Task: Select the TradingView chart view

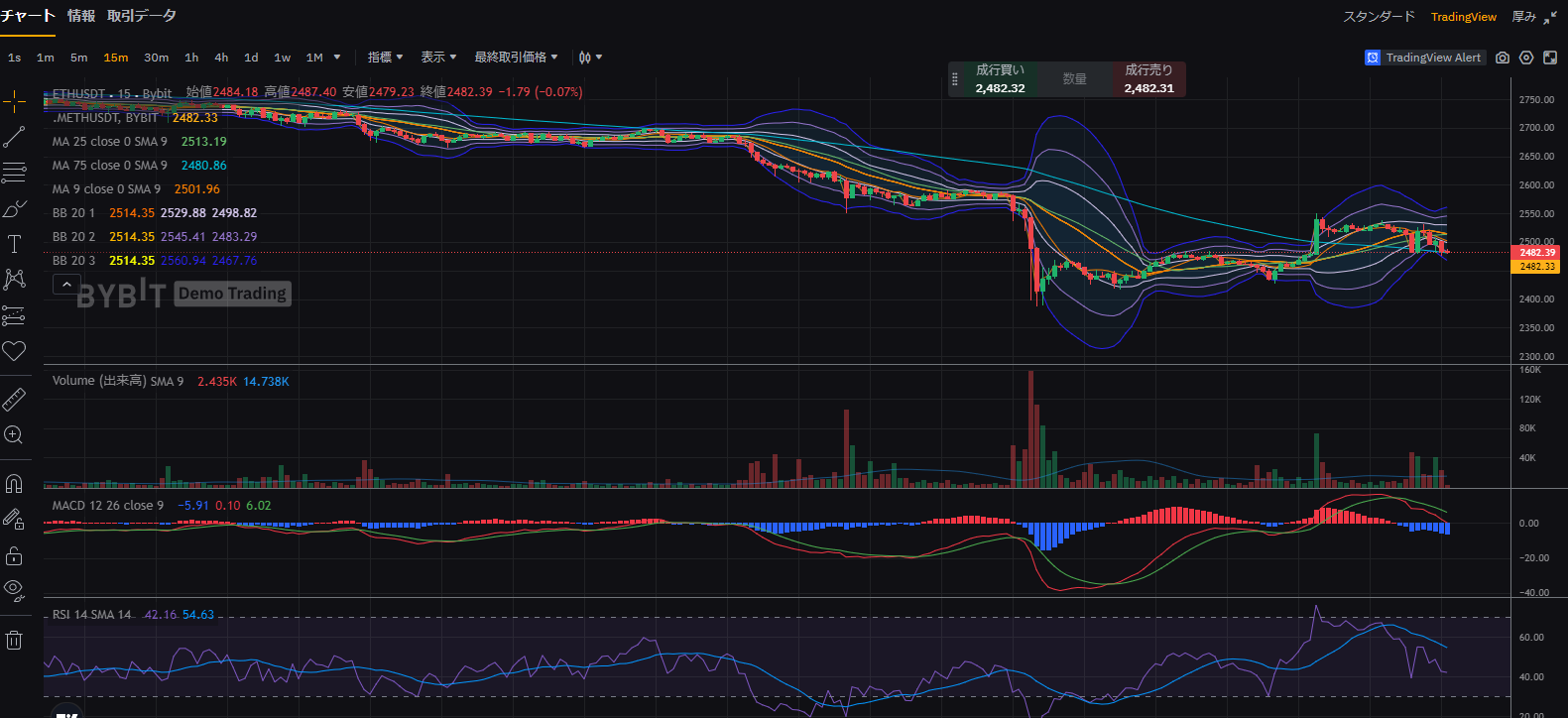Action: pos(1464,17)
